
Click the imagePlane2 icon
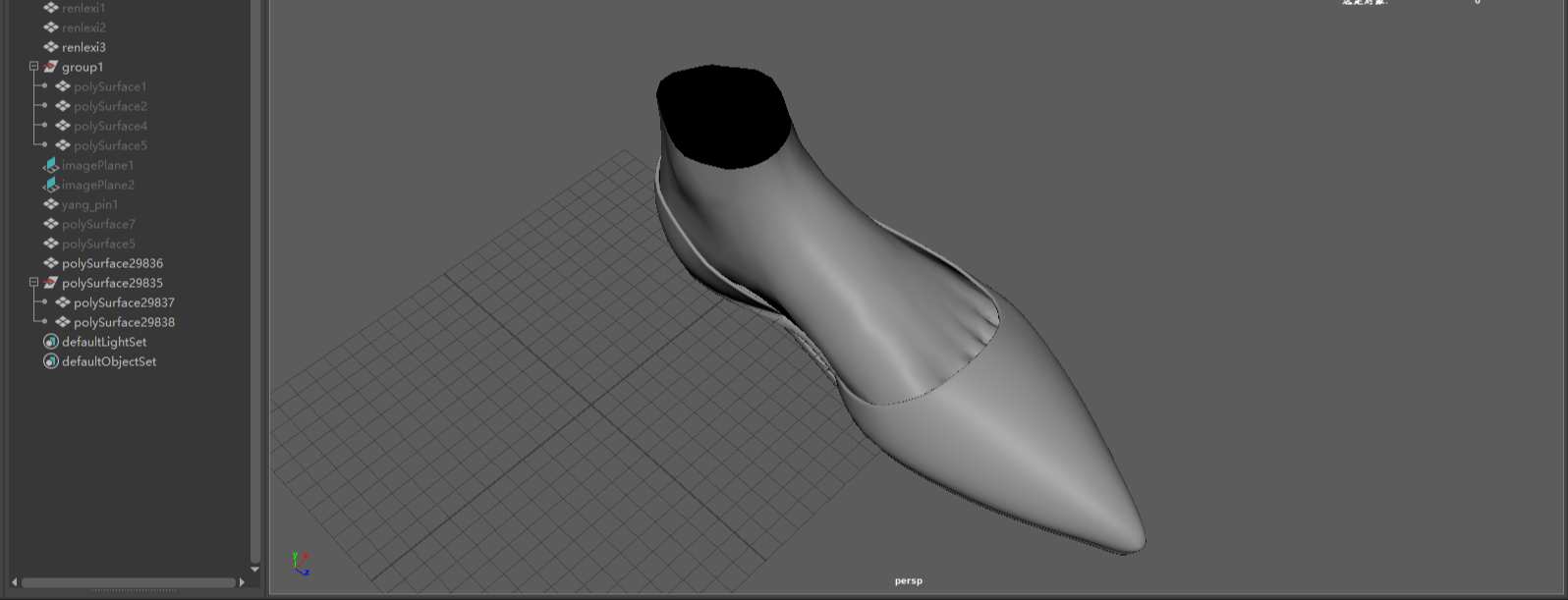click(51, 185)
